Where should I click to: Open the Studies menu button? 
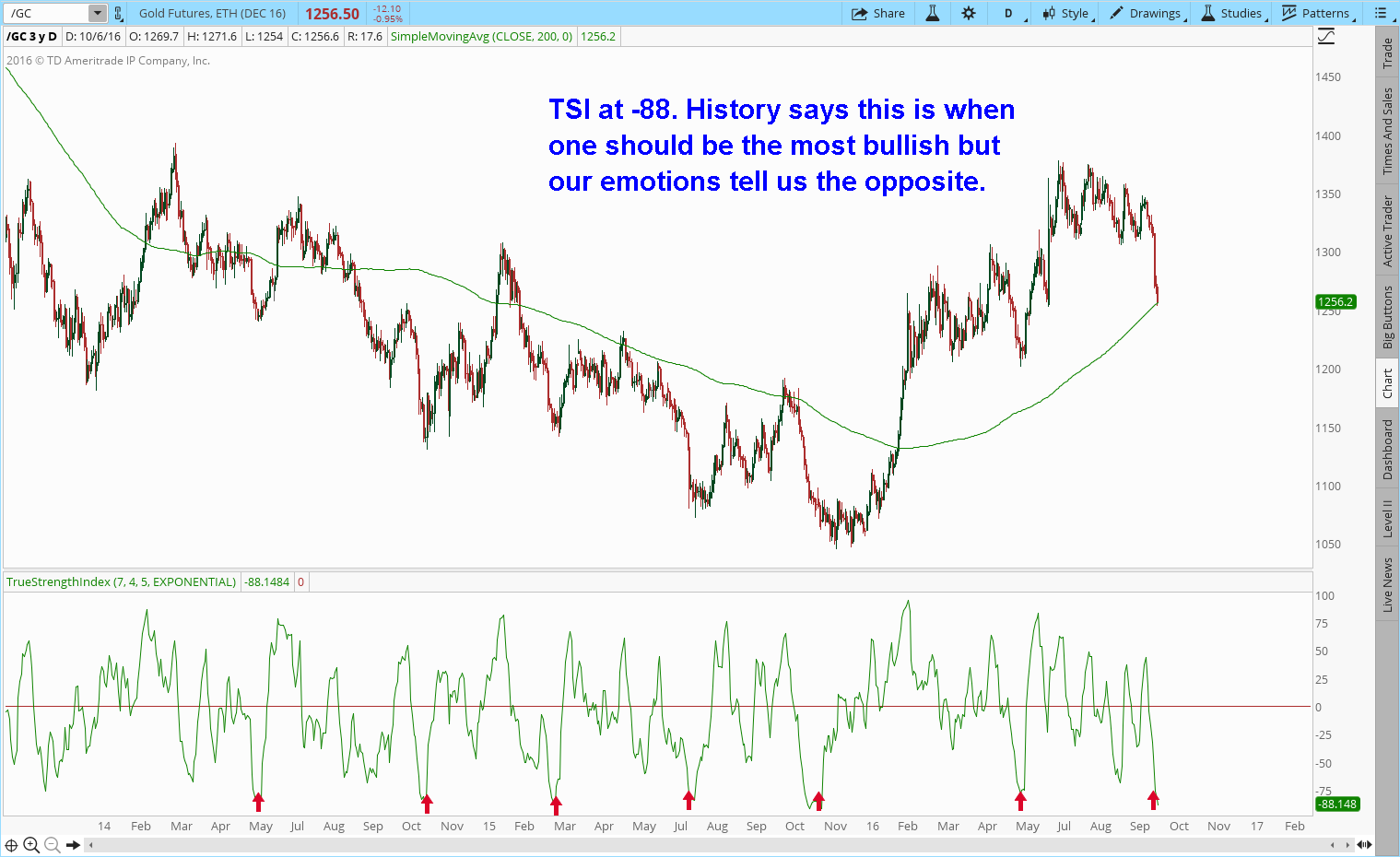[1232, 13]
